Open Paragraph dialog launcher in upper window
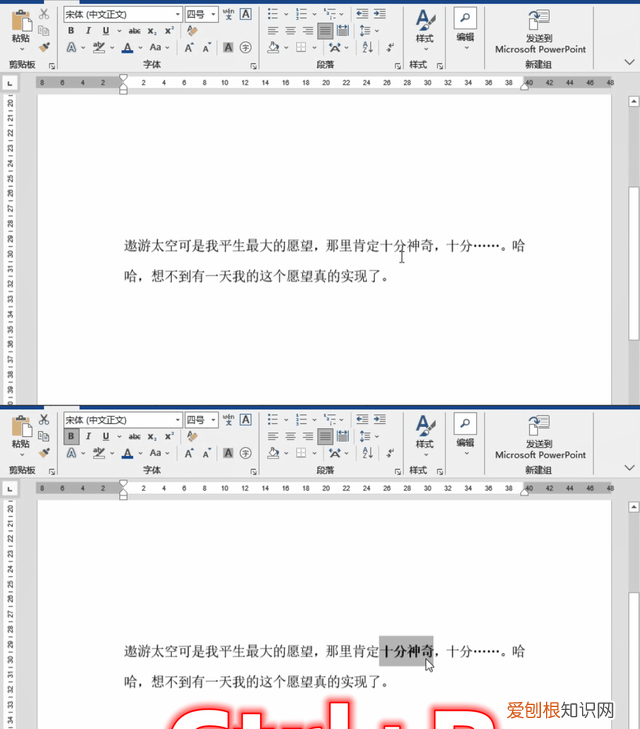The height and width of the screenshot is (729, 640). [398, 66]
